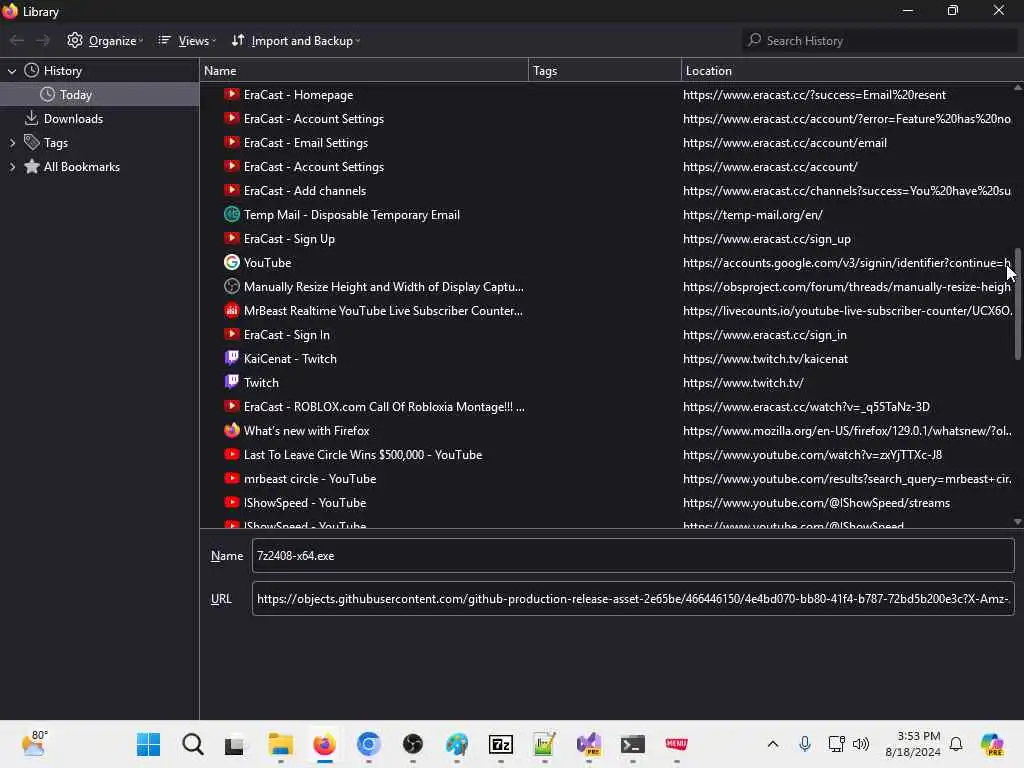The image size is (1024, 768).
Task: Open the weather widget showing 80°
Action: tap(35, 744)
